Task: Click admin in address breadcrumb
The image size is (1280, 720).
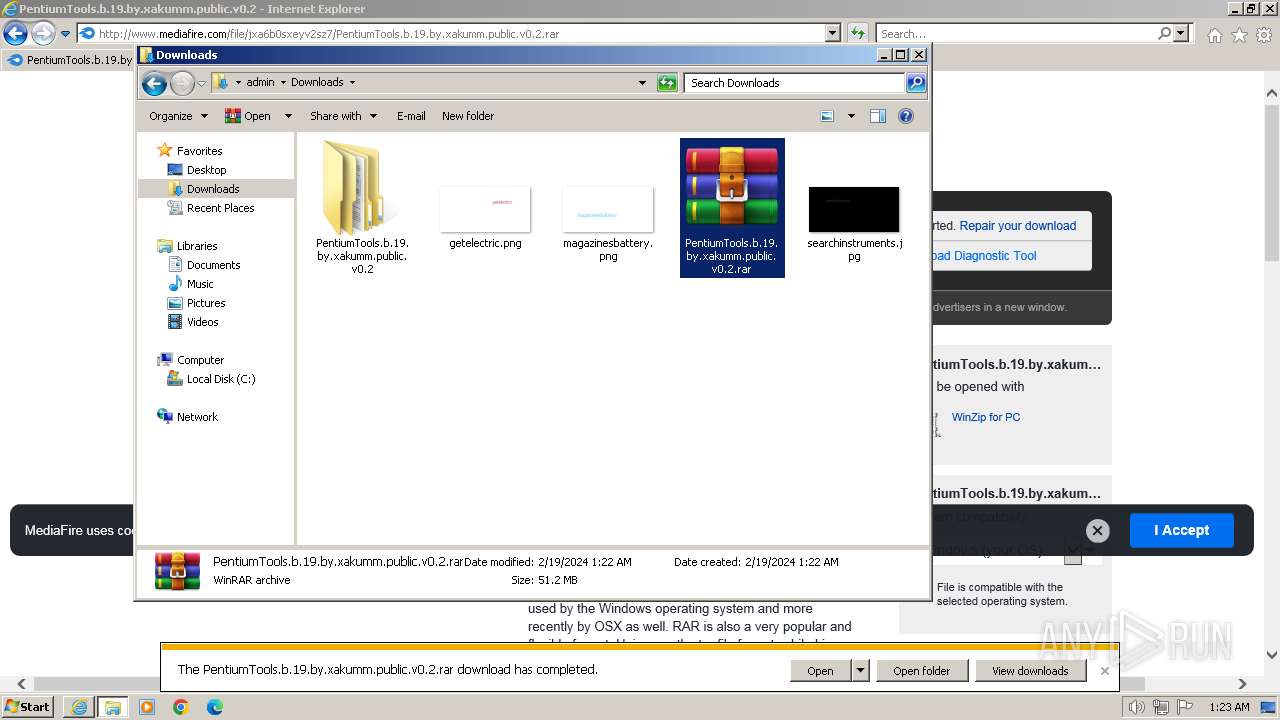Action: (x=260, y=83)
